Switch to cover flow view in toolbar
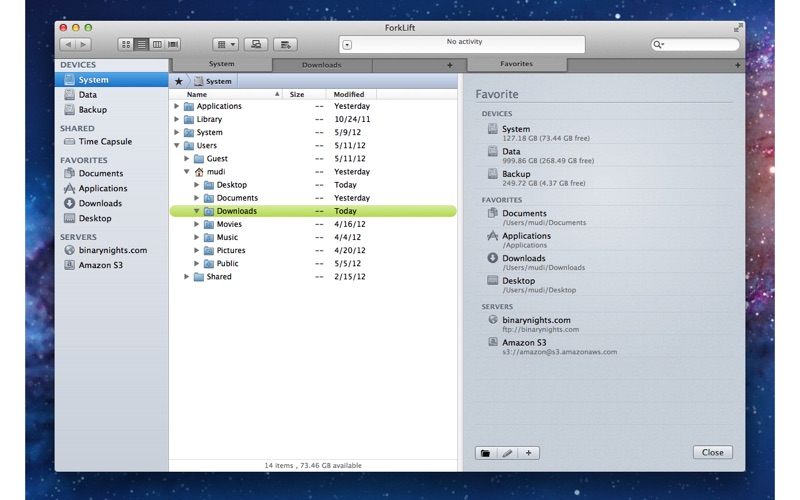Screen dimensions: 800x500 (173, 45)
